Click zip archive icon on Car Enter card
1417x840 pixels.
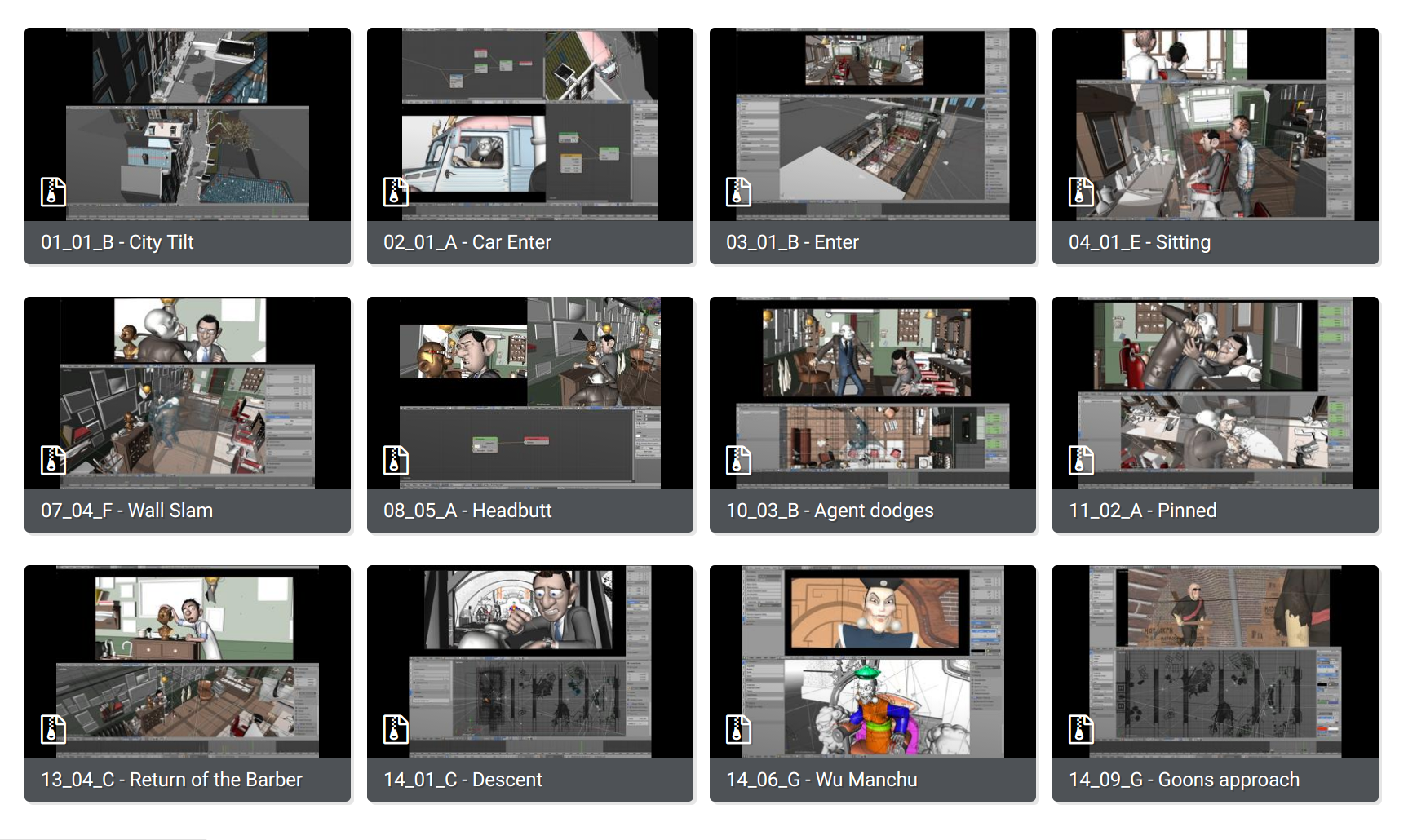396,192
